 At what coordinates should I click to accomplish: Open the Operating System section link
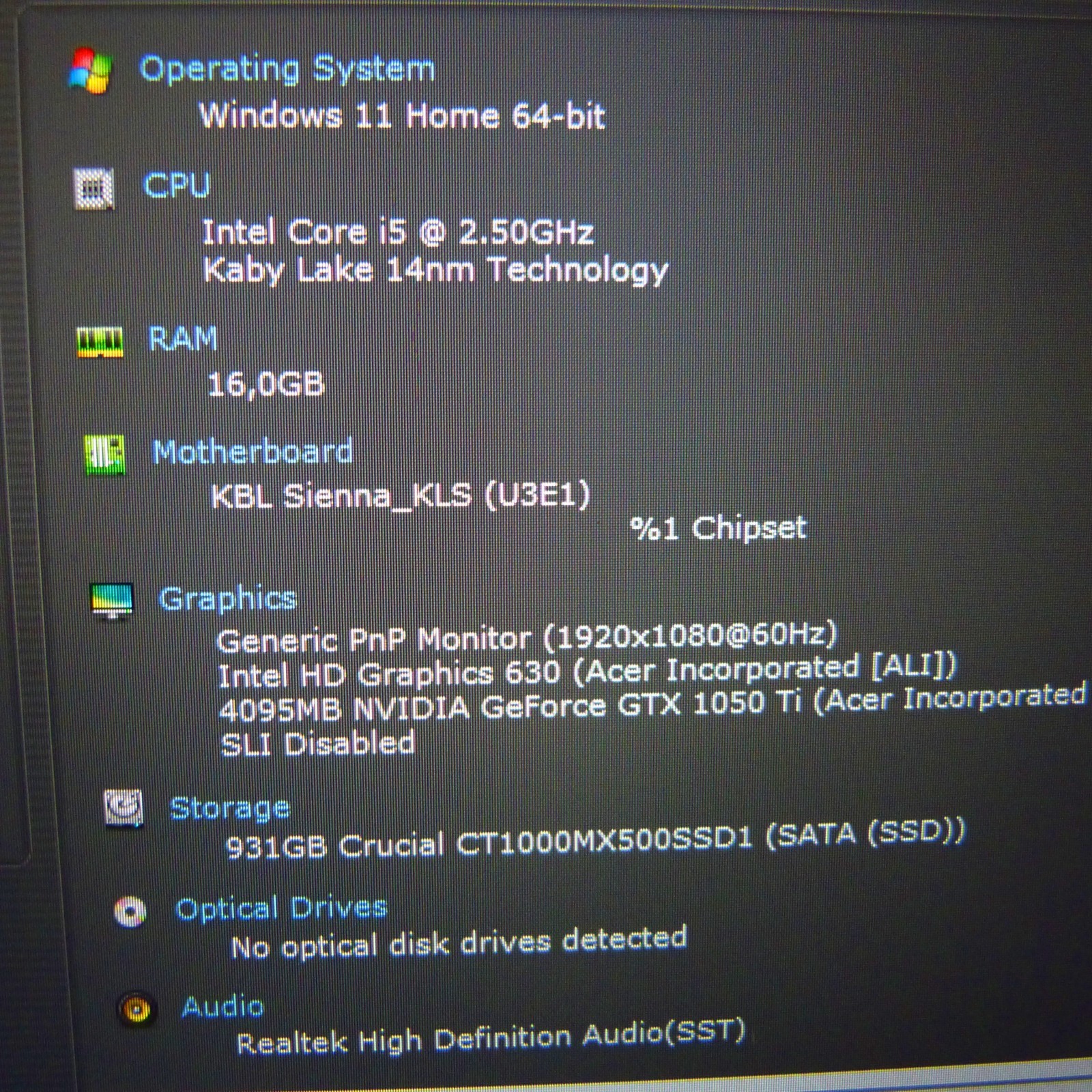coord(287,69)
